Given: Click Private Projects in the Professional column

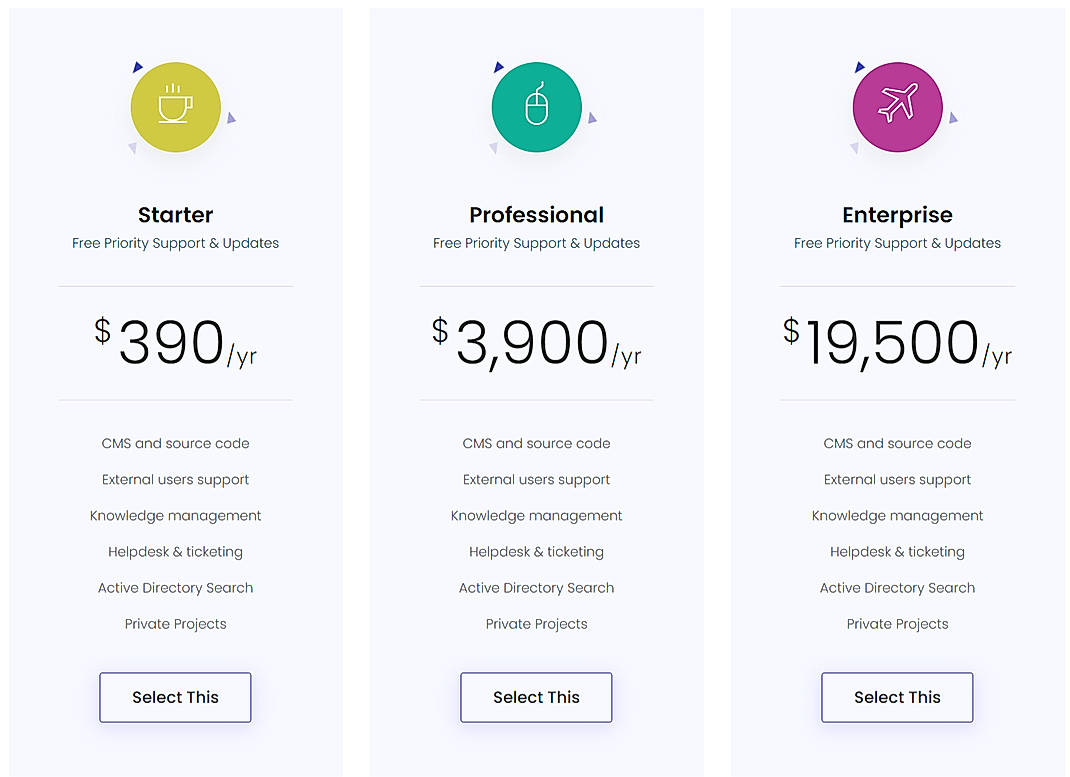Looking at the screenshot, I should click(x=536, y=623).
